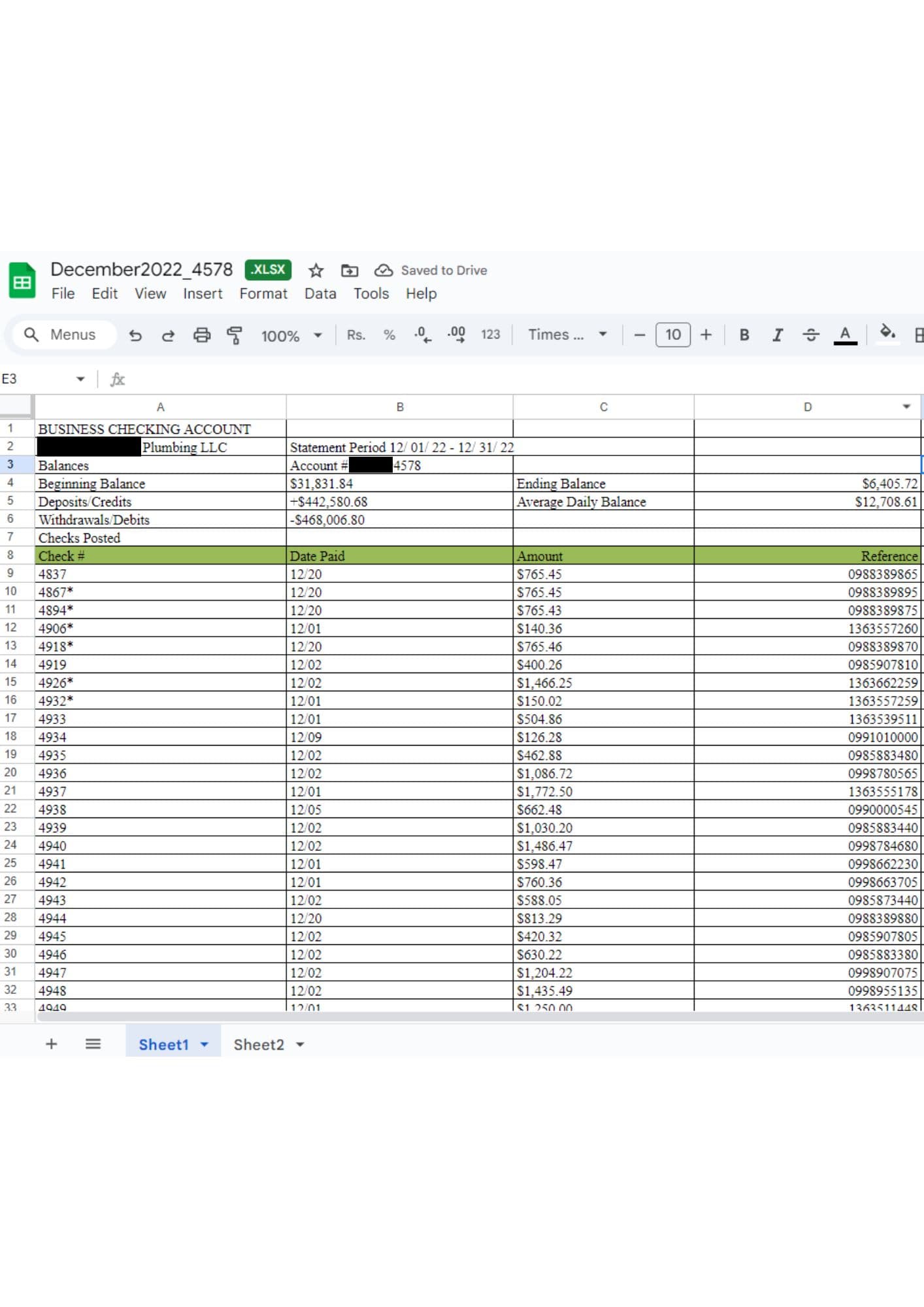This screenshot has width=924, height=1307.
Task: Click the decrease decimal places icon
Action: click(422, 335)
